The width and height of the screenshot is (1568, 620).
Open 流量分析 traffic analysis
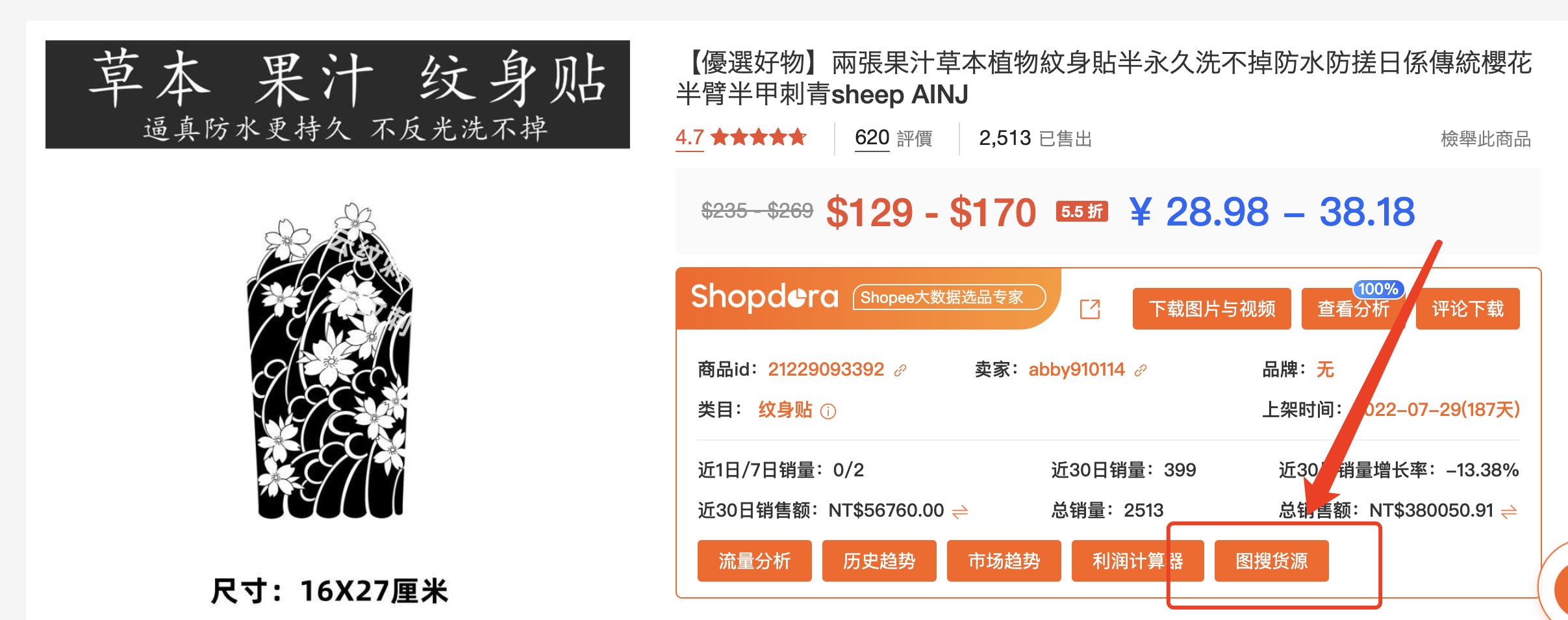(755, 561)
